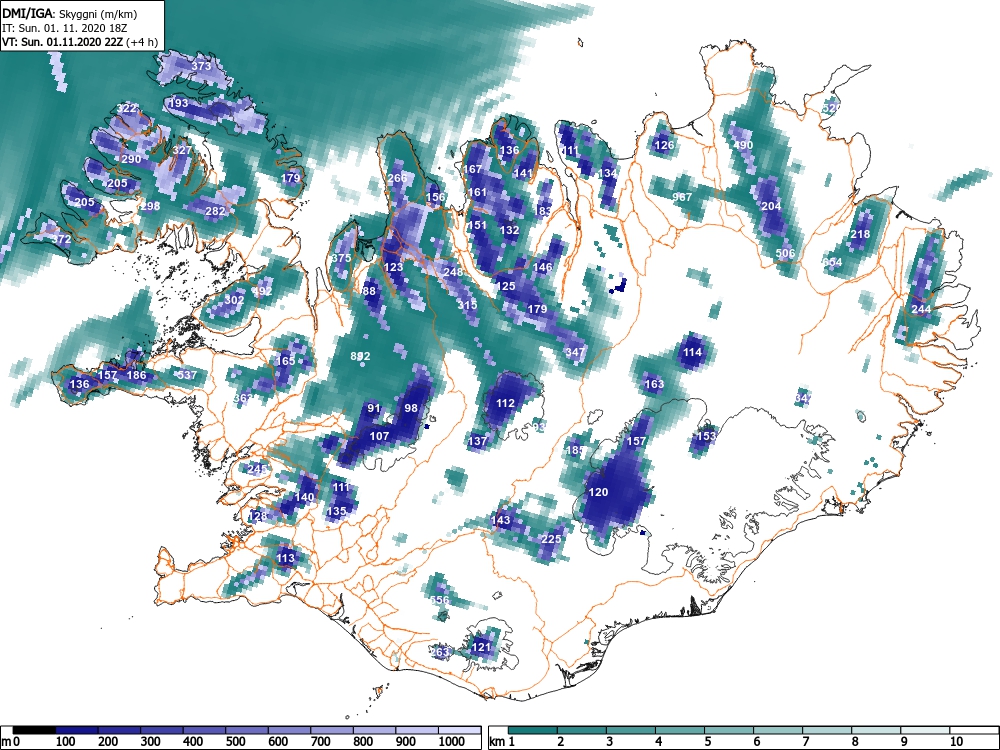Image resolution: width=1000 pixels, height=750 pixels.
Task: Click the visibility value 134
Action: pyautogui.click(x=608, y=173)
